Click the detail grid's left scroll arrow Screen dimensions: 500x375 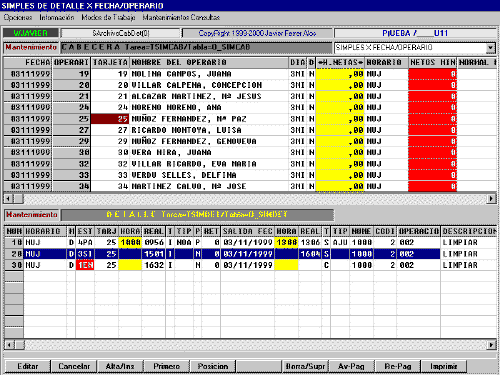[9, 345]
